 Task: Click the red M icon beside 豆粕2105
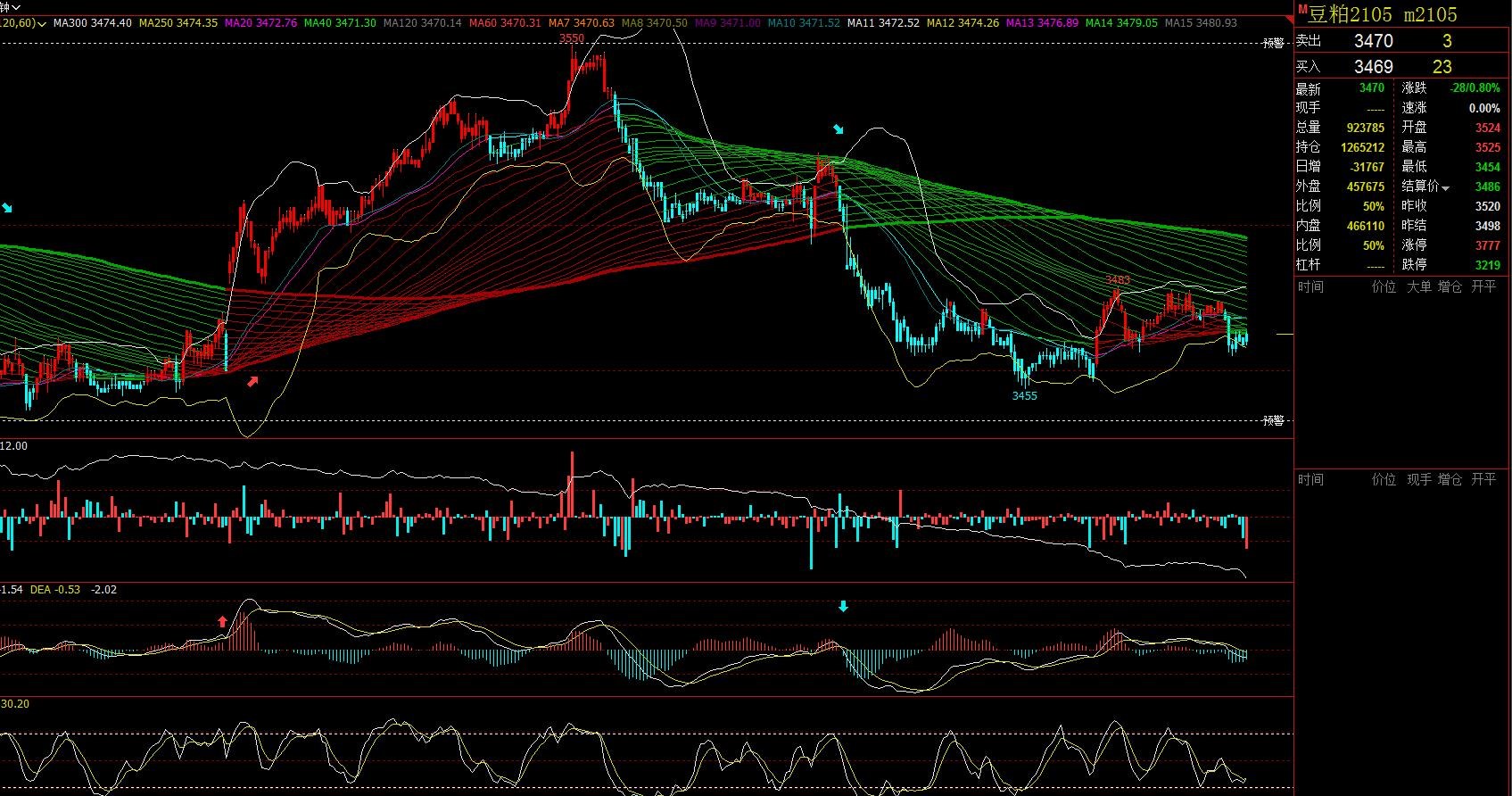1302,10
